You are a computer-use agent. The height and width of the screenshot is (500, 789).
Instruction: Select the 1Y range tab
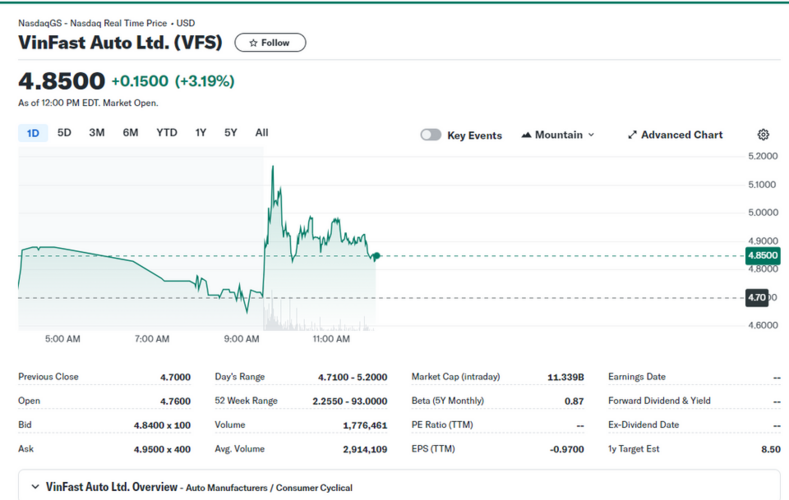point(201,133)
